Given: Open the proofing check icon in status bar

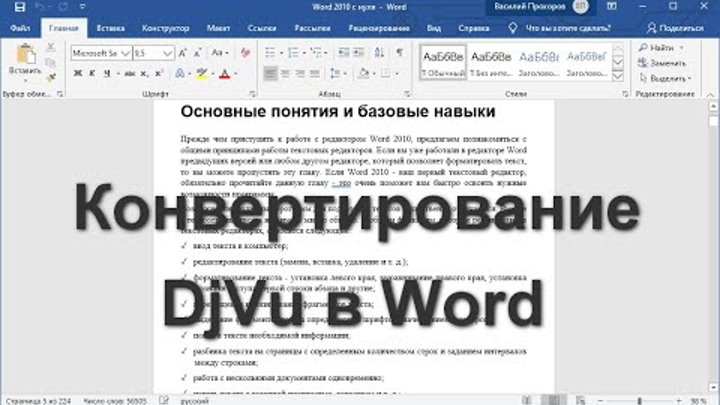Looking at the screenshot, I should coord(164,400).
